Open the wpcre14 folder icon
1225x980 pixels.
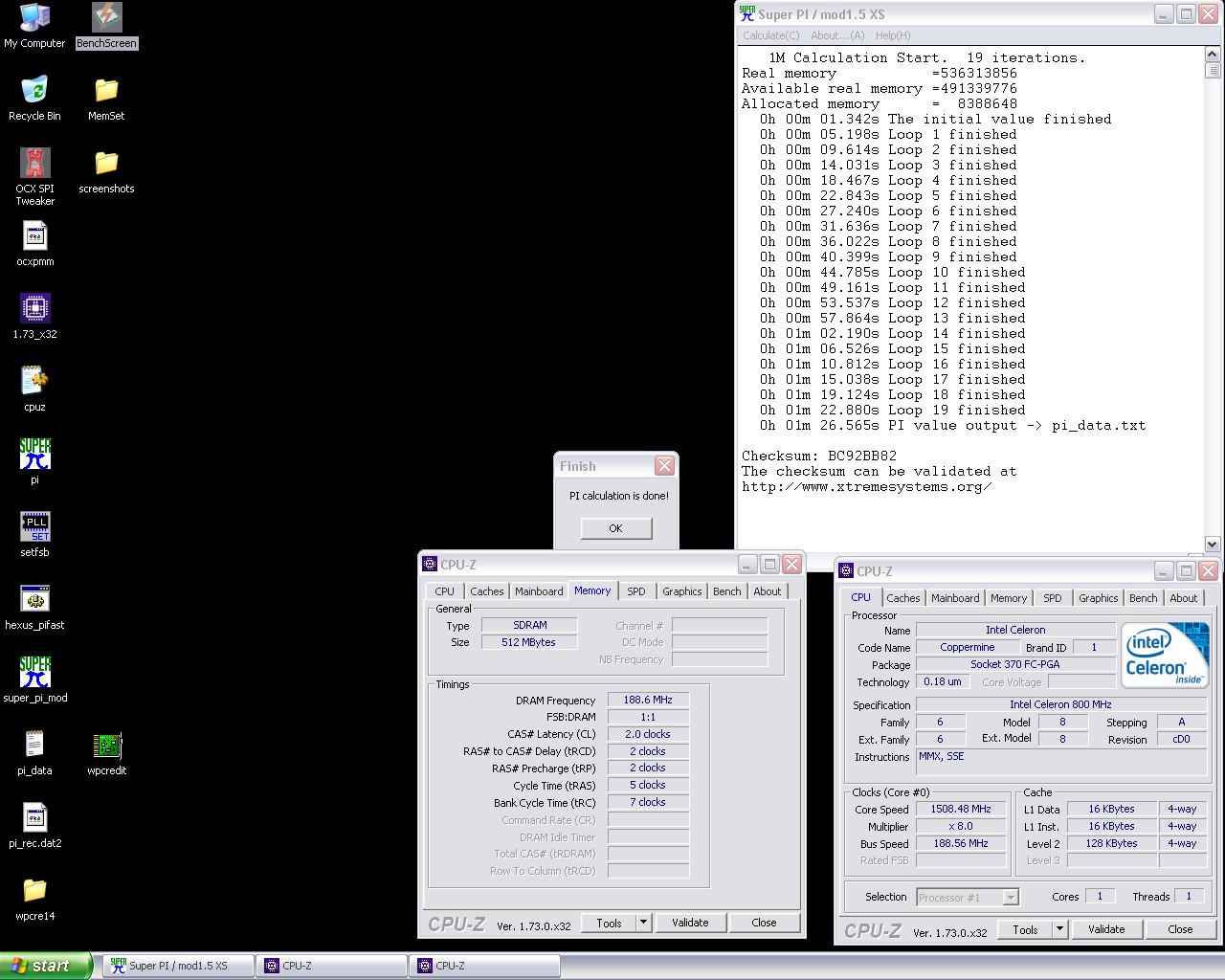tap(34, 899)
